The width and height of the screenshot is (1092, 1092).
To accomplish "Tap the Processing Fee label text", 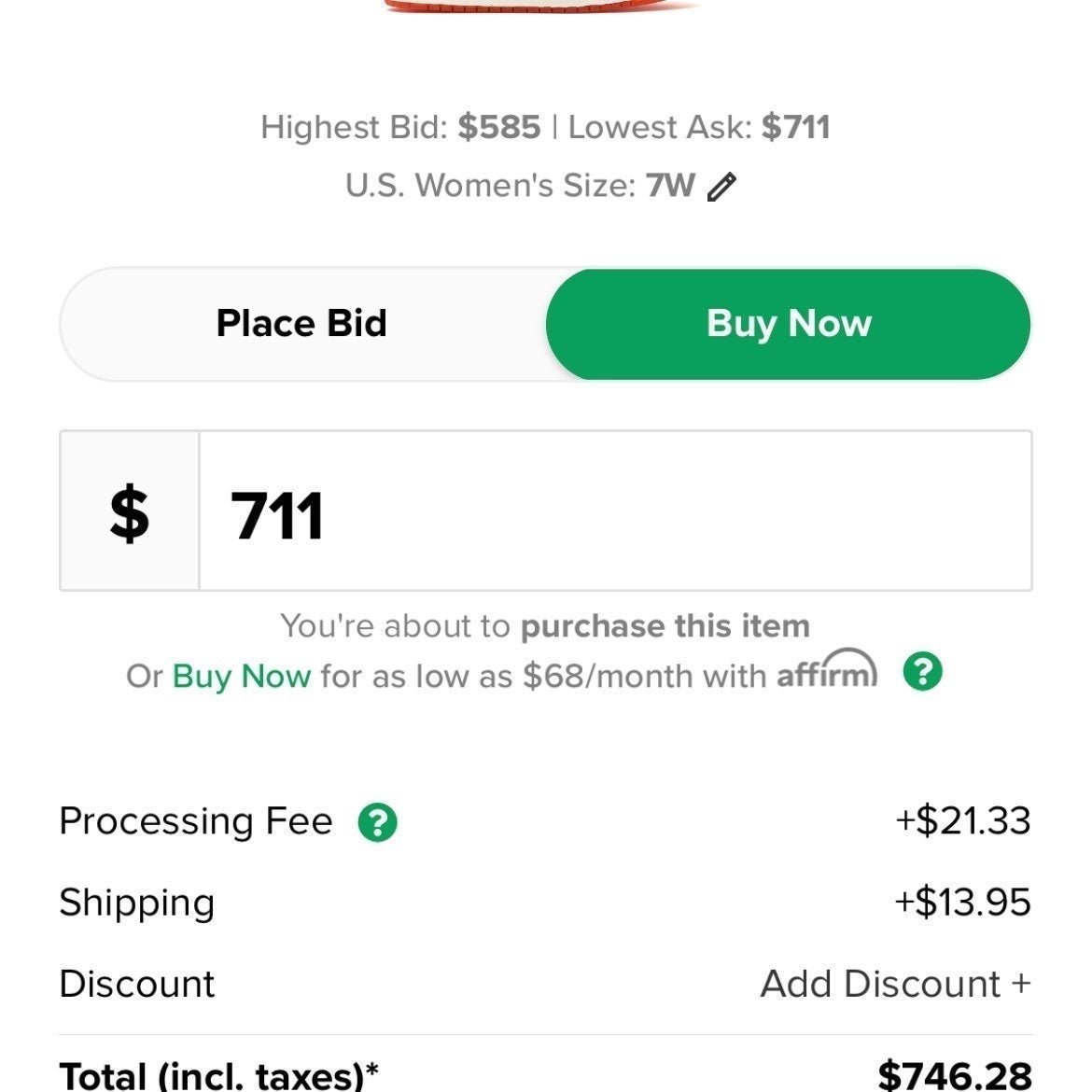I will (196, 820).
